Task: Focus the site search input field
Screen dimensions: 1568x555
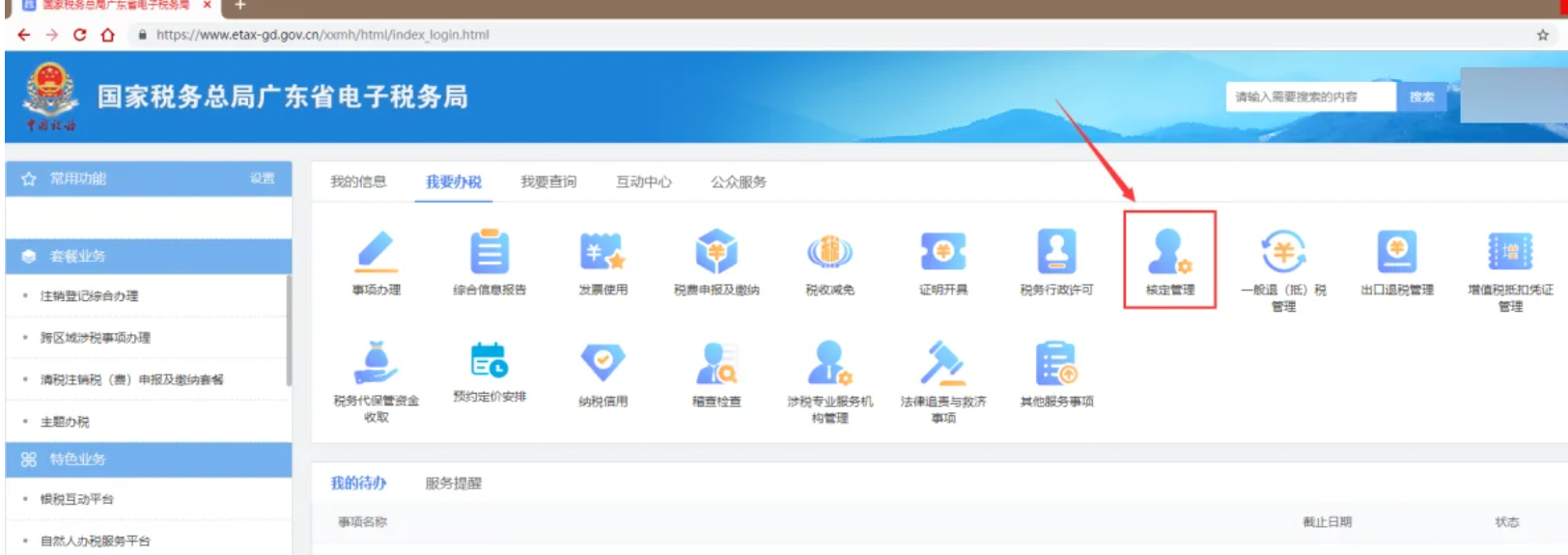Action: (x=1311, y=97)
